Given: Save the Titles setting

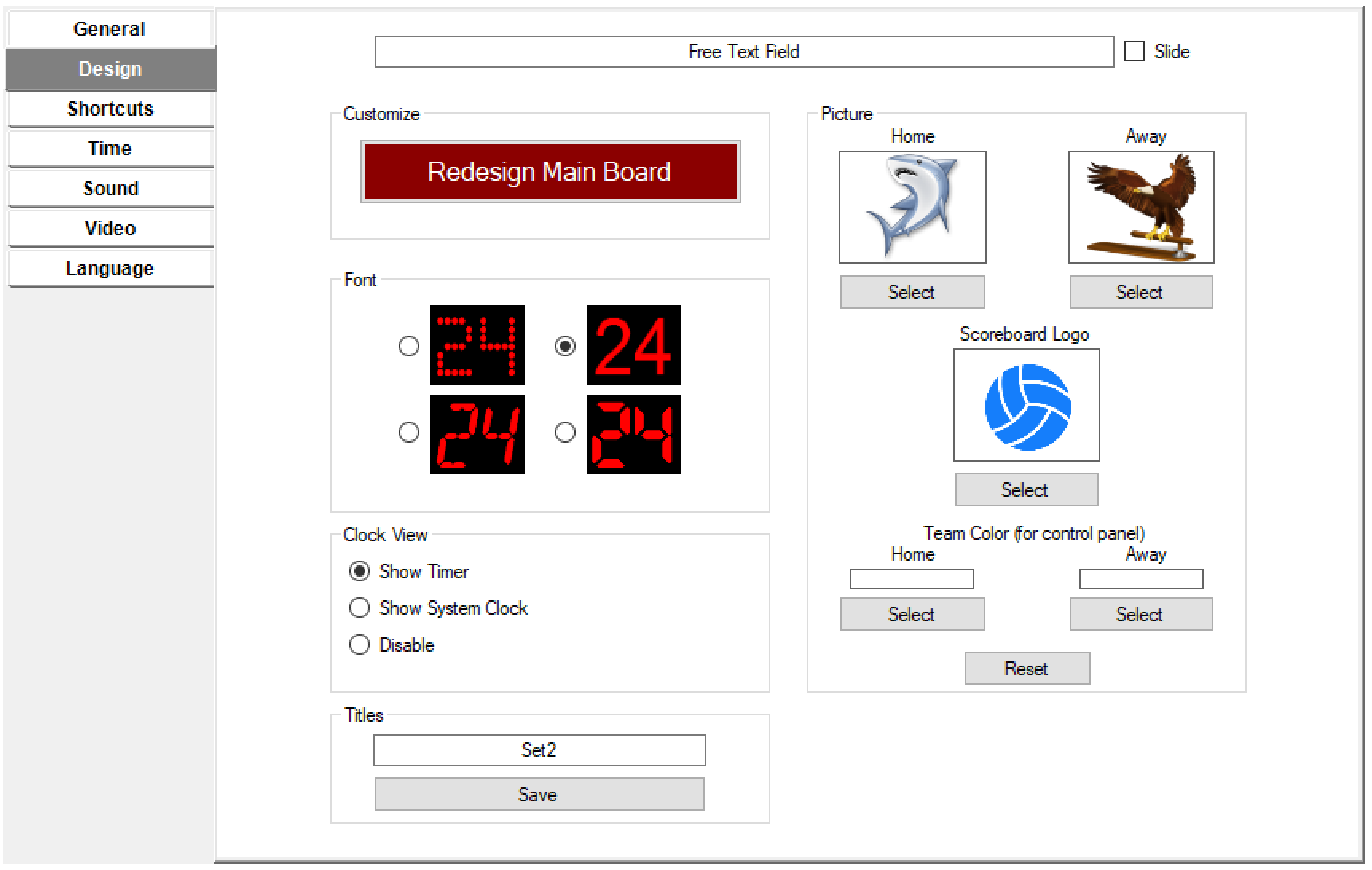Looking at the screenshot, I should pos(539,795).
